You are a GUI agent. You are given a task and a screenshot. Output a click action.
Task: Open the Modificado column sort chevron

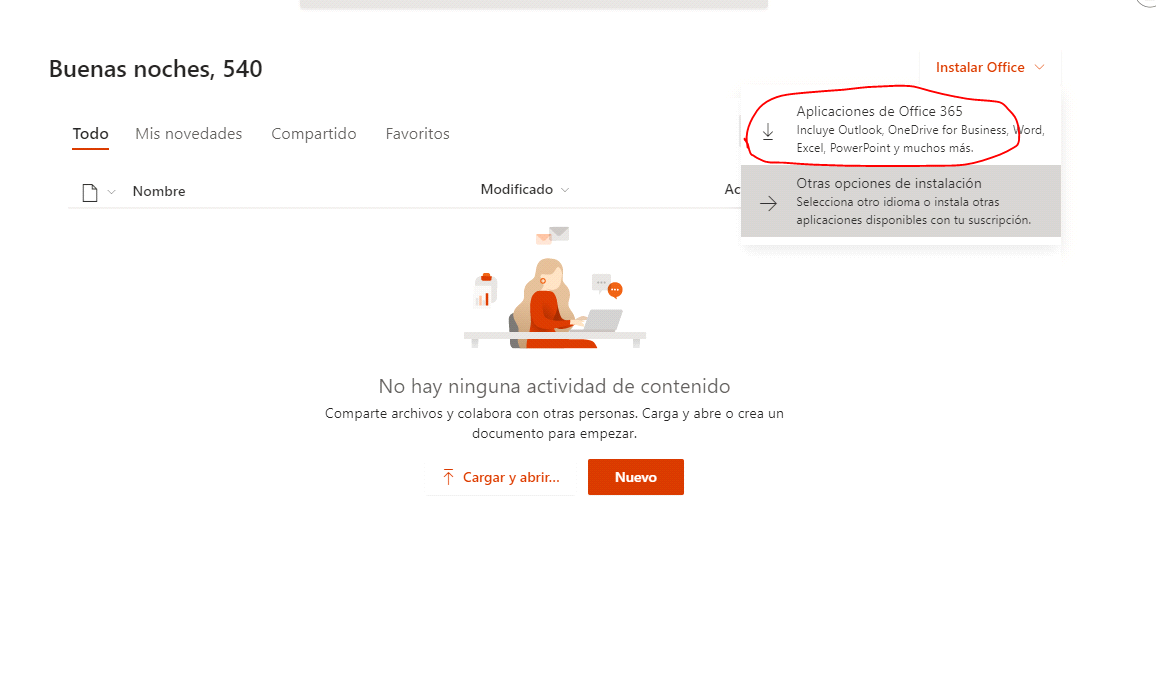(565, 190)
